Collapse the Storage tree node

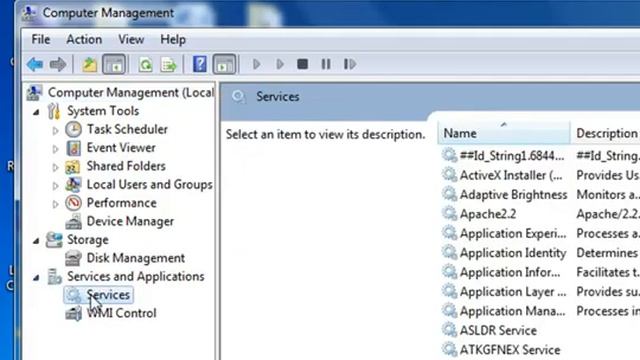coord(36,241)
